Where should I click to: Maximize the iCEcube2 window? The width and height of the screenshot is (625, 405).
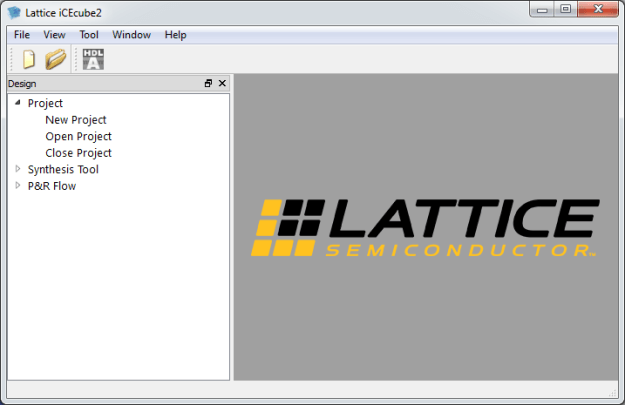tap(565, 9)
